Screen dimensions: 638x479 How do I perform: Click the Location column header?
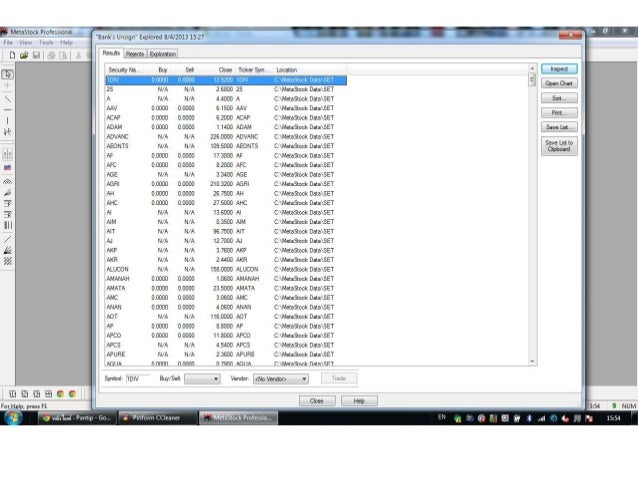coord(310,70)
